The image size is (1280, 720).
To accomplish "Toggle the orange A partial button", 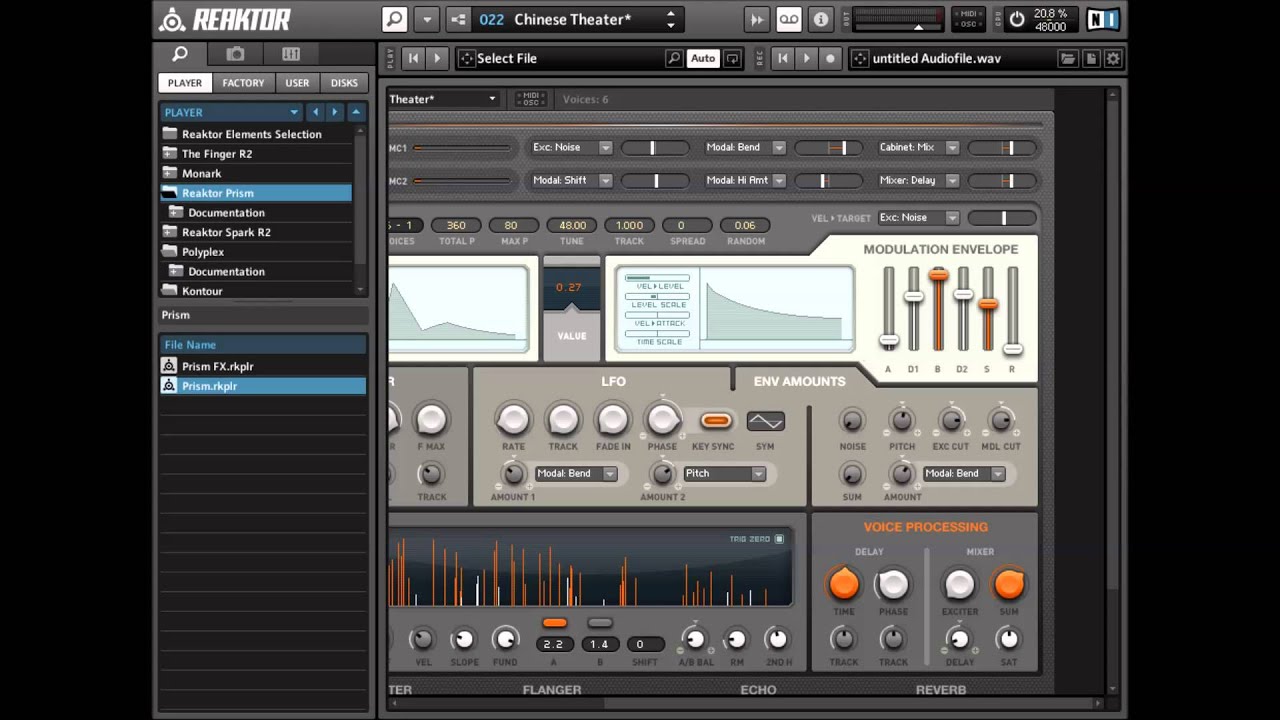I will [554, 623].
